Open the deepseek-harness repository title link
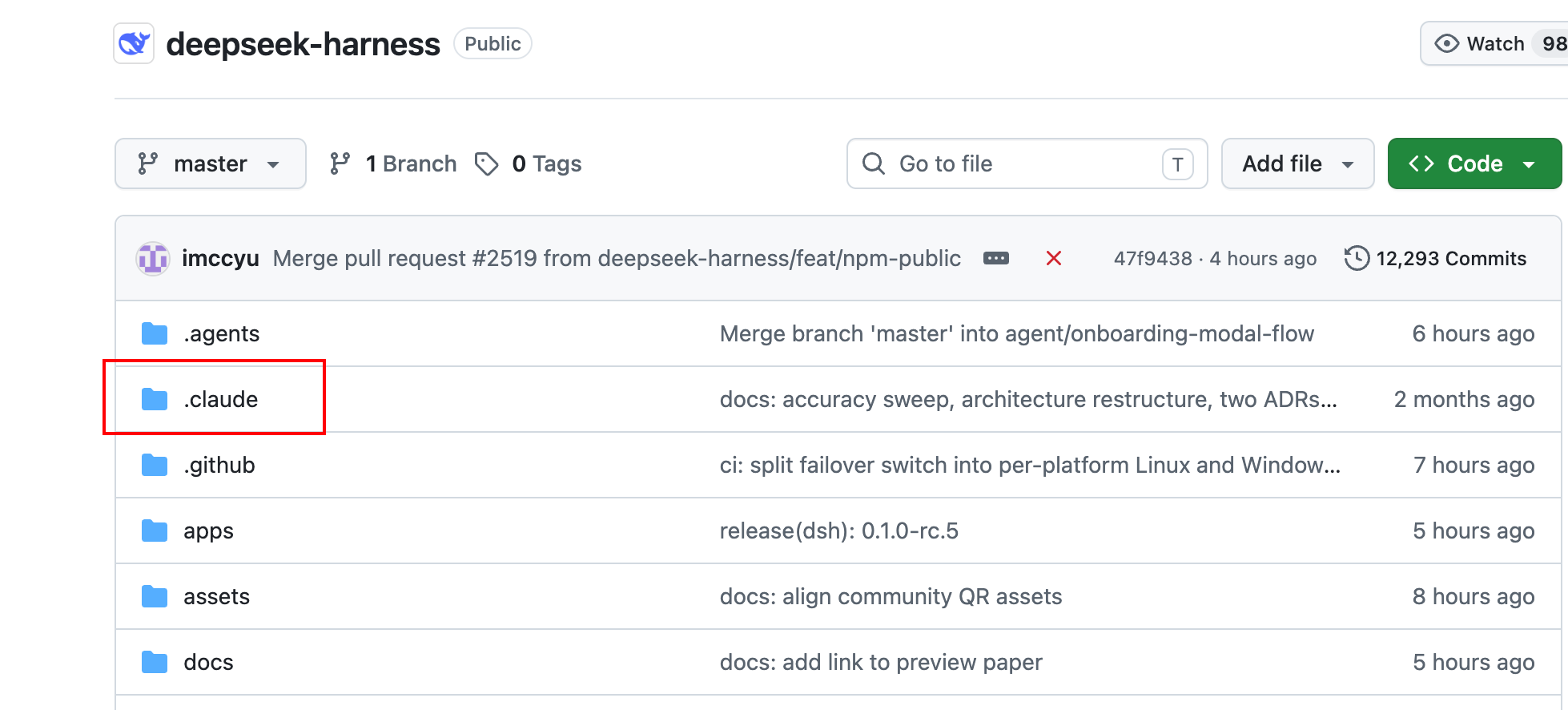Image resolution: width=1568 pixels, height=710 pixels. point(303,44)
